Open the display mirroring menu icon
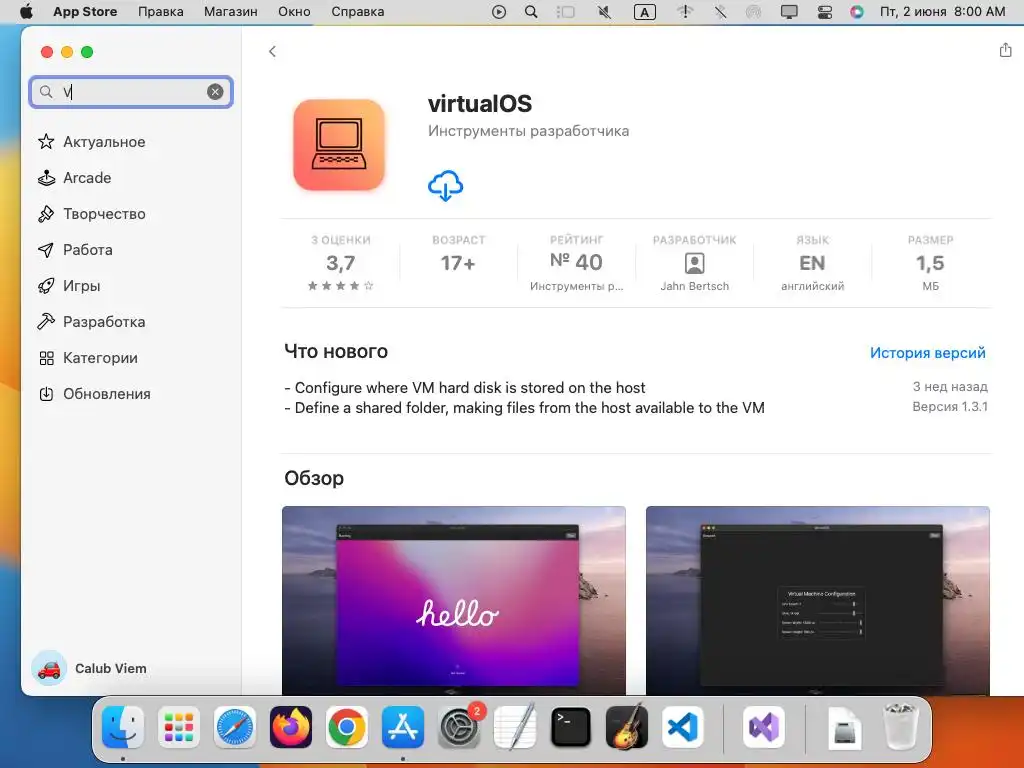 click(x=790, y=12)
